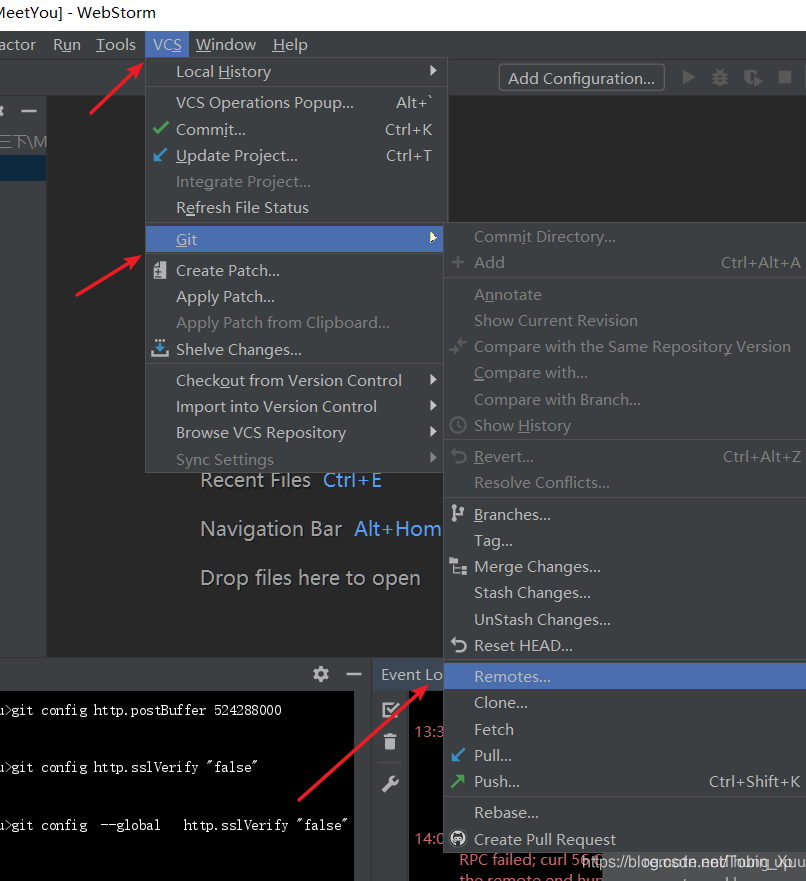The width and height of the screenshot is (806, 881).
Task: Select Remotes in Git submenu
Action: tap(625, 676)
